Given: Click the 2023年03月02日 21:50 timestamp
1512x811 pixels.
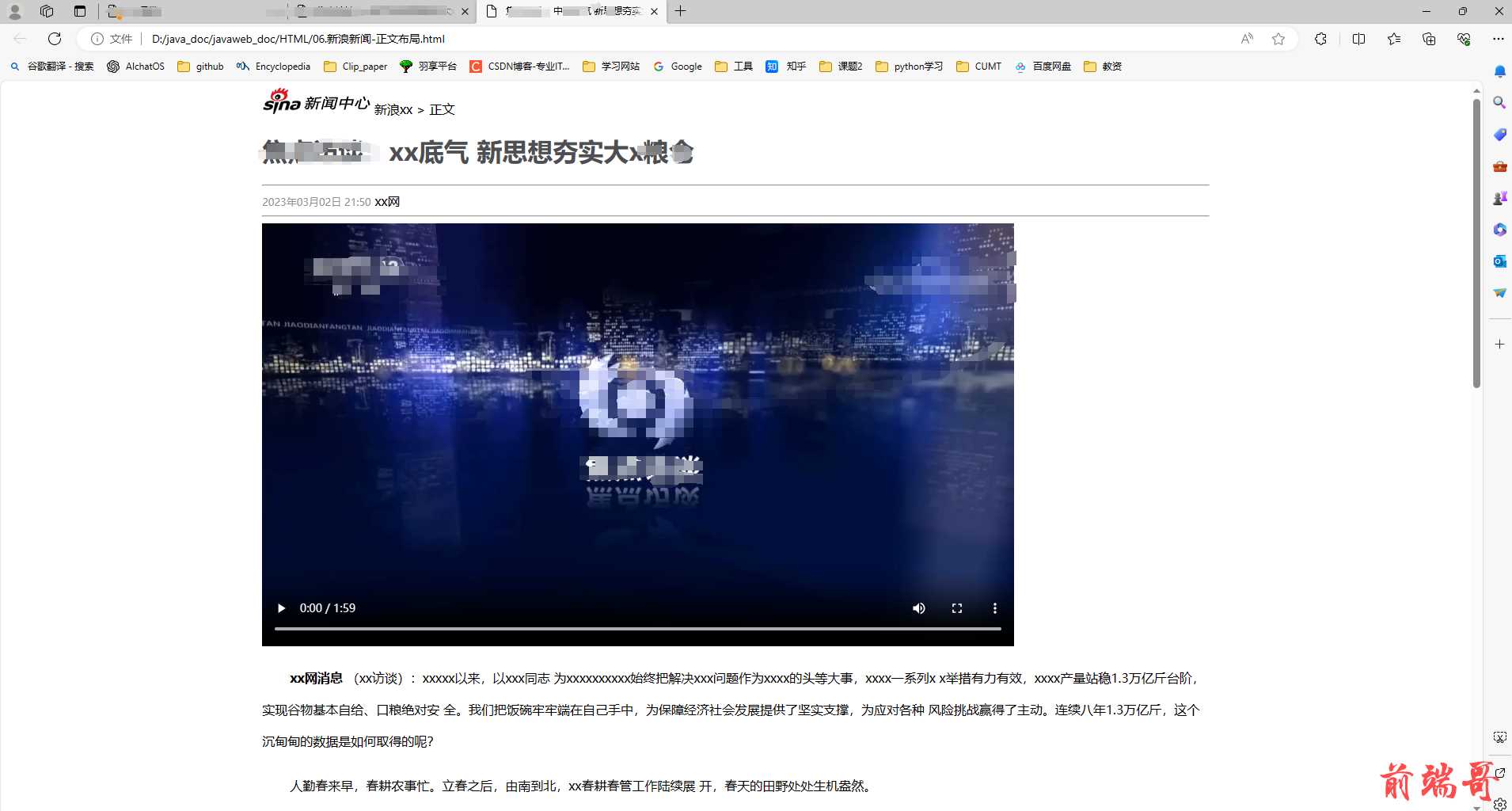Looking at the screenshot, I should pyautogui.click(x=317, y=202).
